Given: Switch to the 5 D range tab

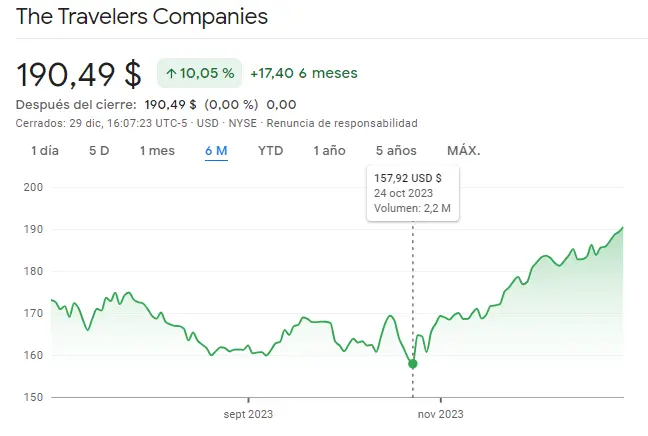Looking at the screenshot, I should click(99, 151).
